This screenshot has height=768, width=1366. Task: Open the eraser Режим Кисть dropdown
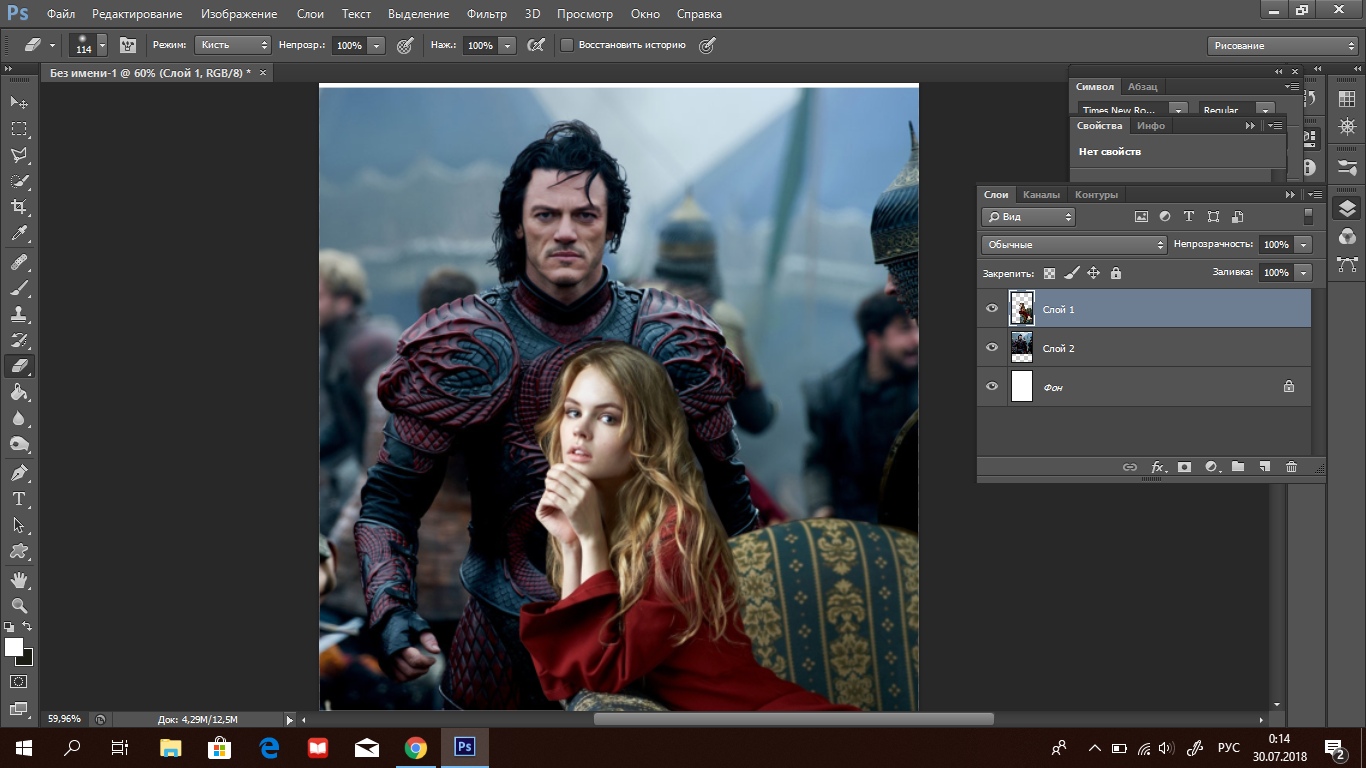coord(233,45)
